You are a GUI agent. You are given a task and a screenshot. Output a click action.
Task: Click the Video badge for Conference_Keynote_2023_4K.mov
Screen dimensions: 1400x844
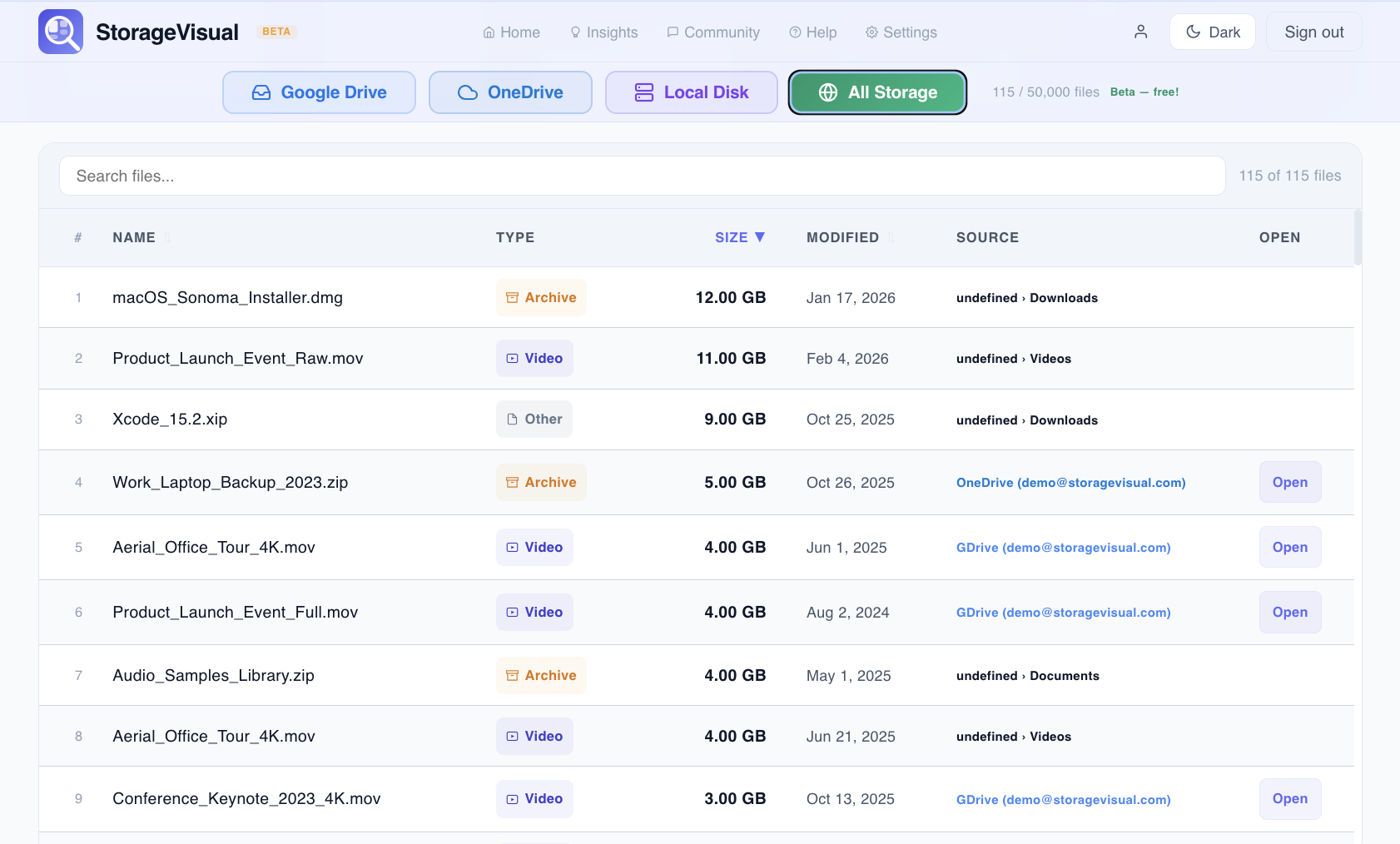tap(534, 798)
